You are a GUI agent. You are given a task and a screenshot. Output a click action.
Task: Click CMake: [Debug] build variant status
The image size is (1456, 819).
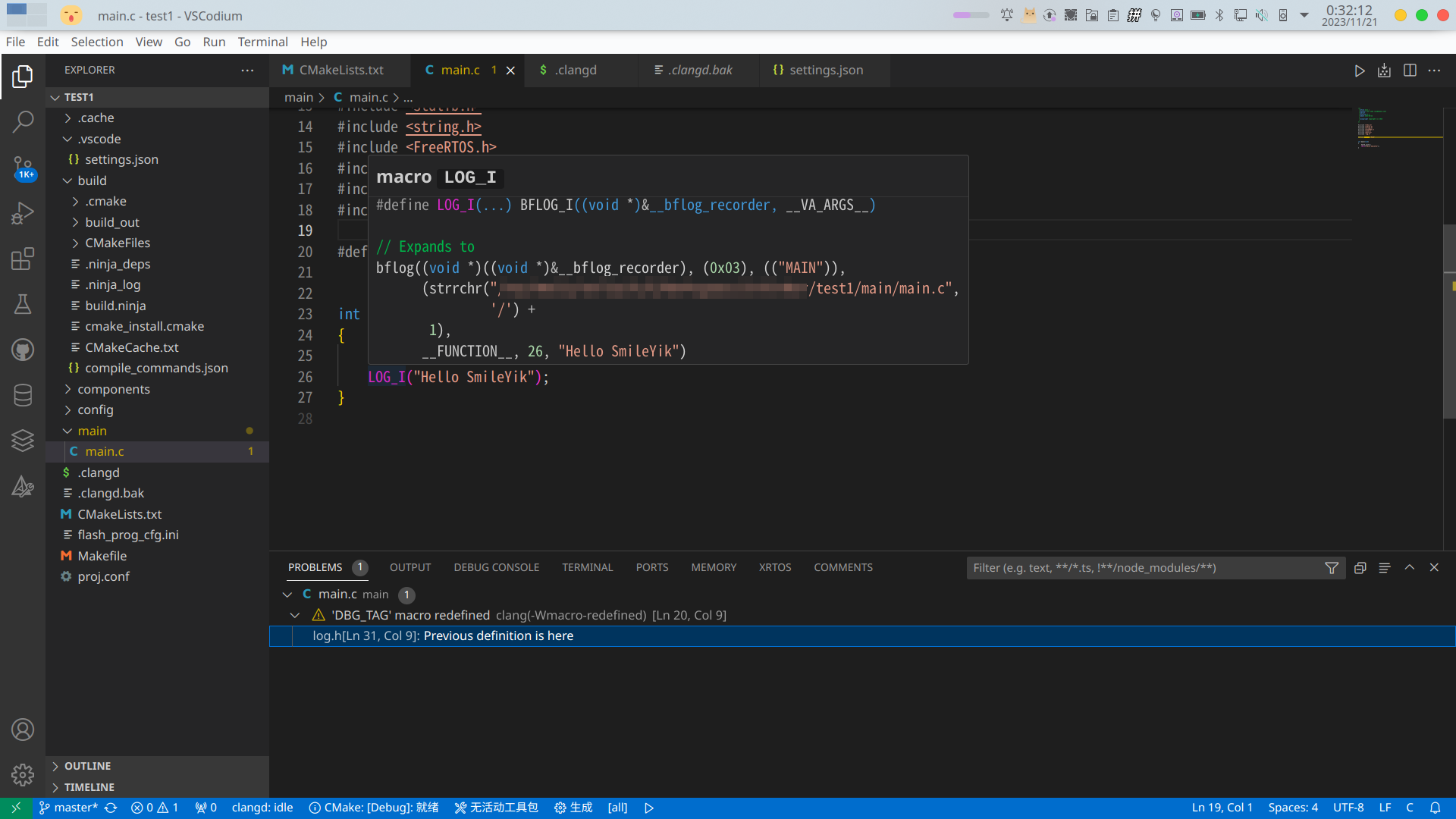tap(374, 808)
